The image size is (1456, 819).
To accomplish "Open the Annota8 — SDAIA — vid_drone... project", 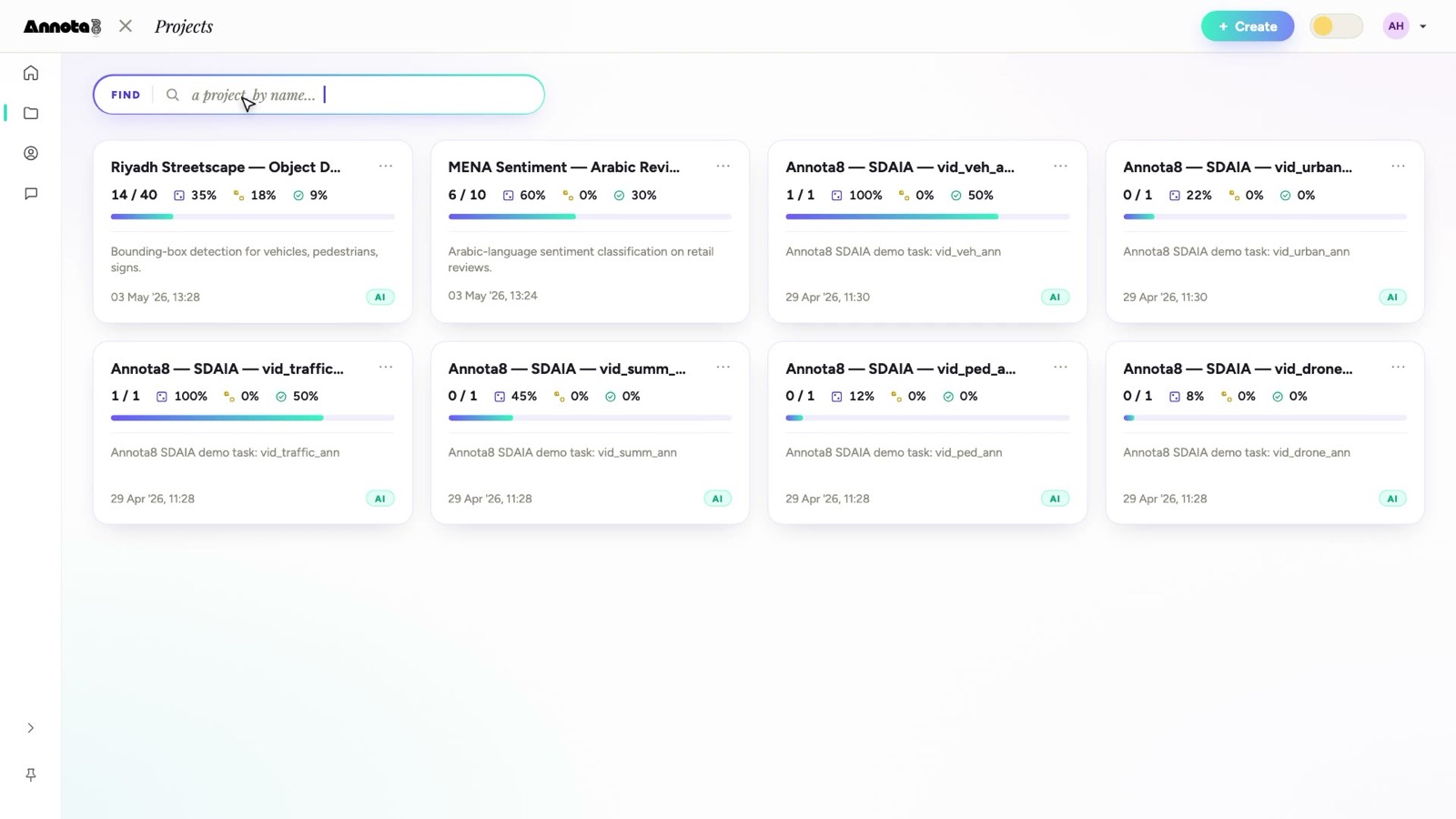I will coord(1238,369).
